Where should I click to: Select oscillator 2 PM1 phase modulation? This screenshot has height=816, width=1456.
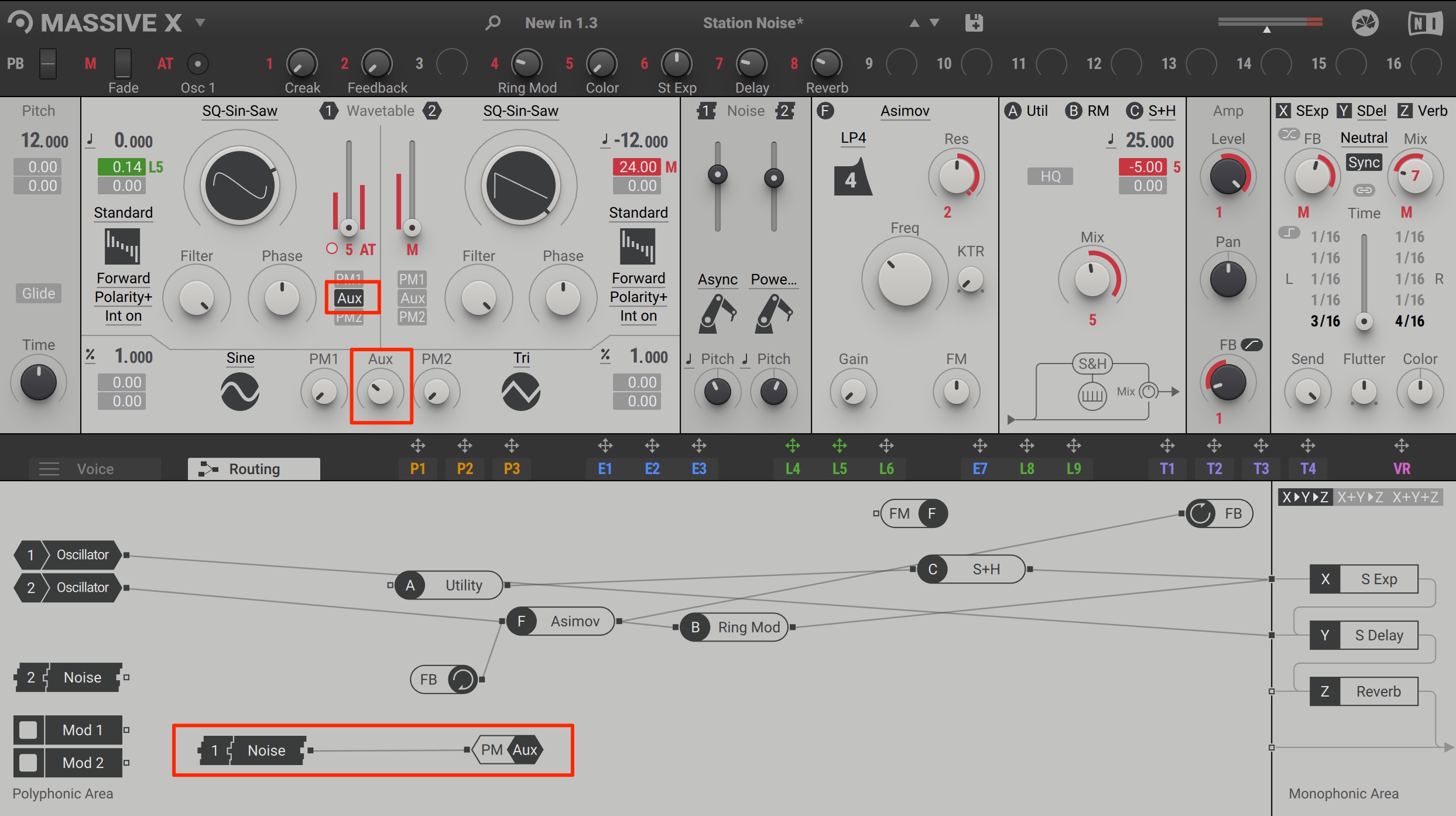412,279
